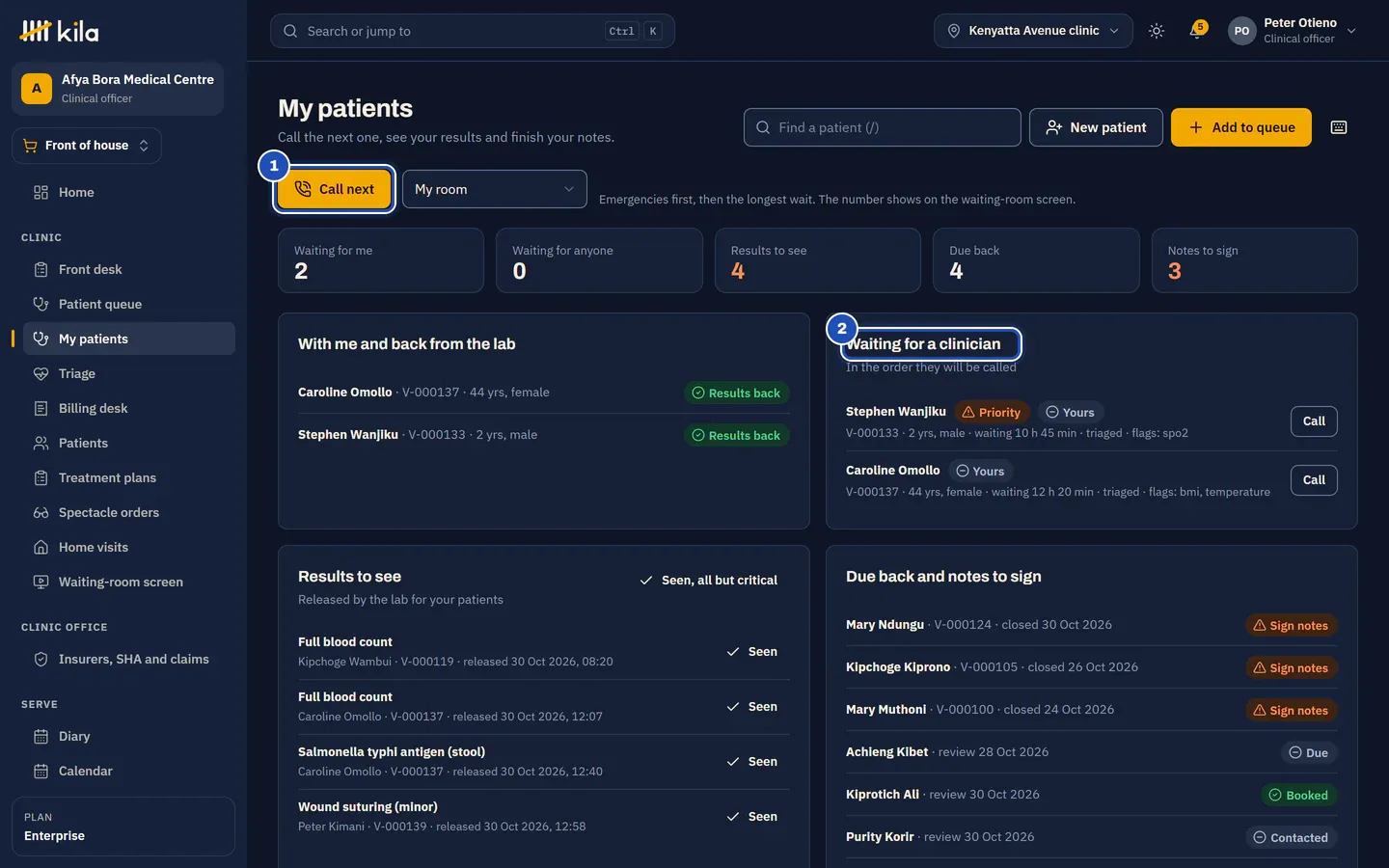Call Stephen Wanjiku from the waiting list
Viewport: 1389px width, 868px height.
[x=1314, y=421]
